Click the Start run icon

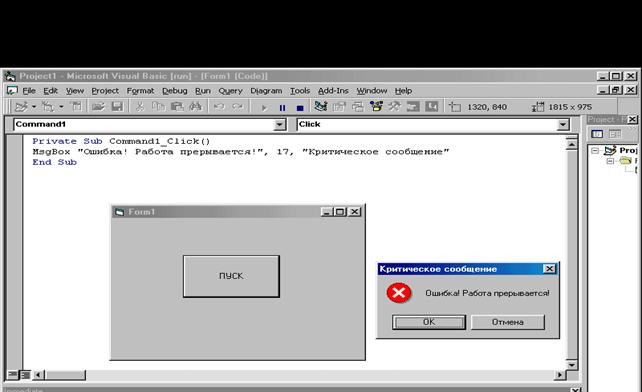tap(264, 108)
